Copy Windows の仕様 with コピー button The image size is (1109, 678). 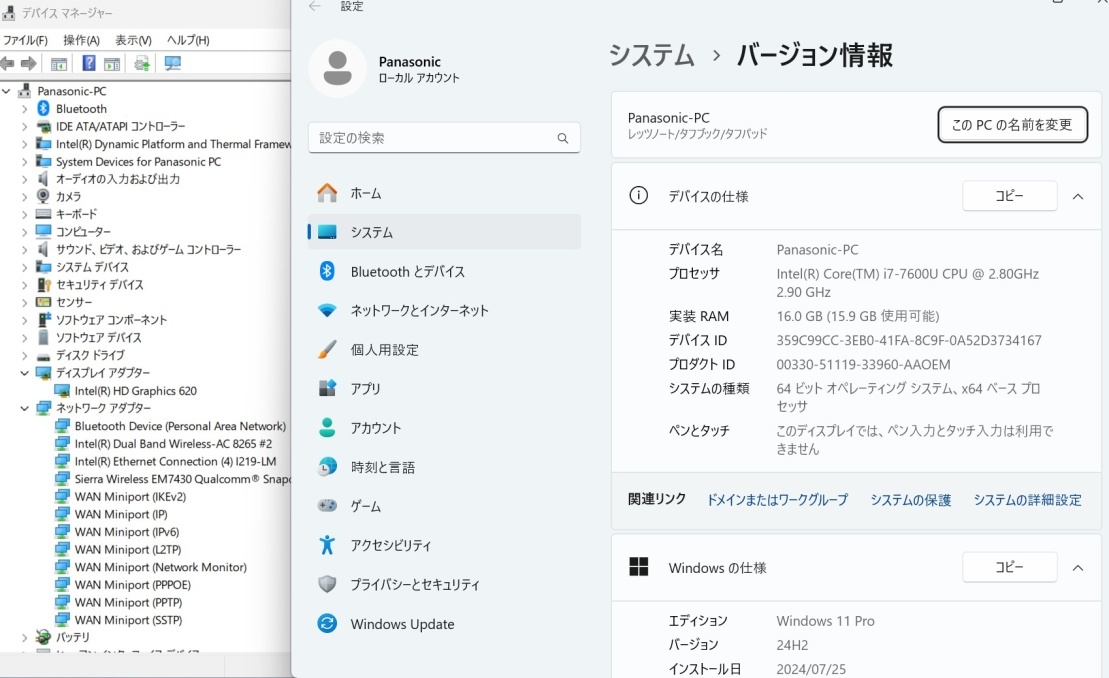pos(1009,567)
